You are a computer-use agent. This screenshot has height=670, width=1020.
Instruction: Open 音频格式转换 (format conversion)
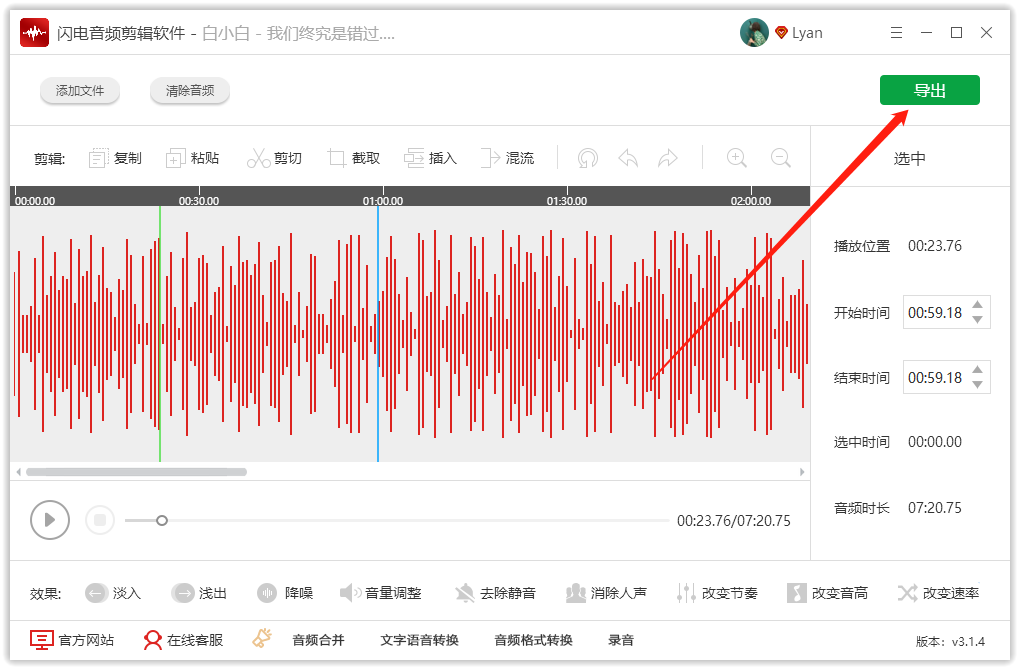coord(533,640)
